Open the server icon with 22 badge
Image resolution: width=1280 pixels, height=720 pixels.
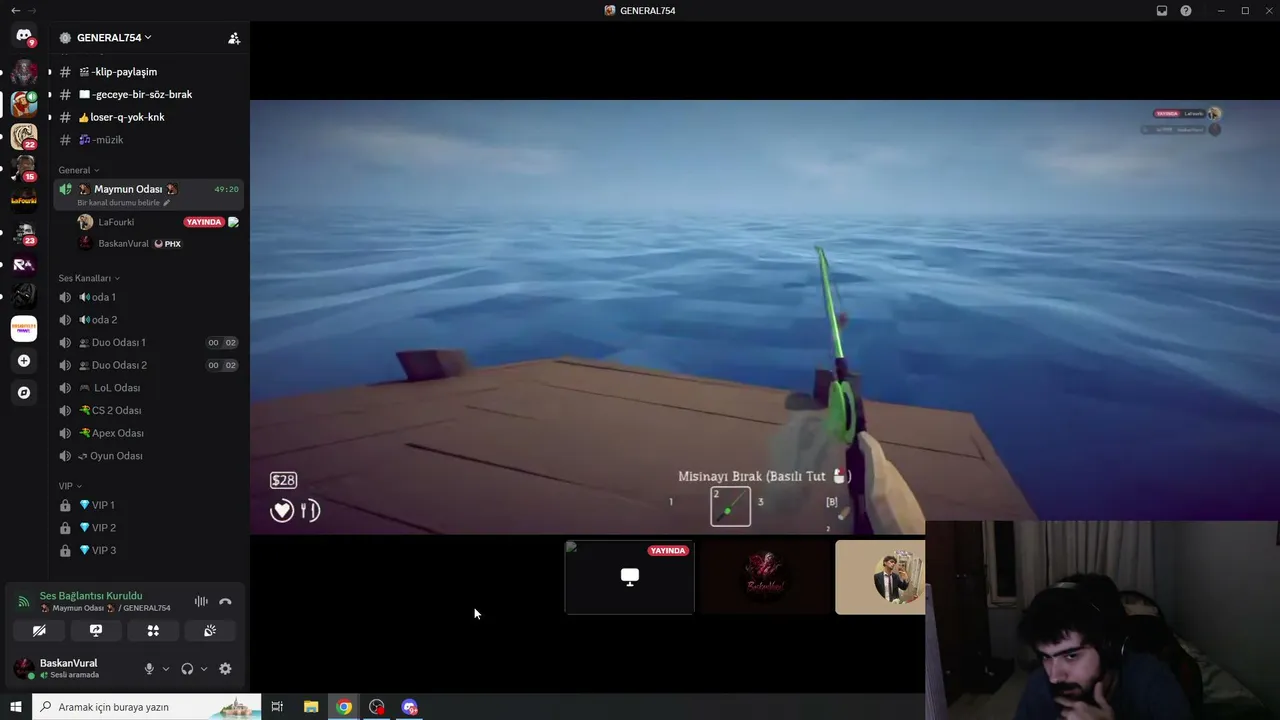click(x=24, y=135)
